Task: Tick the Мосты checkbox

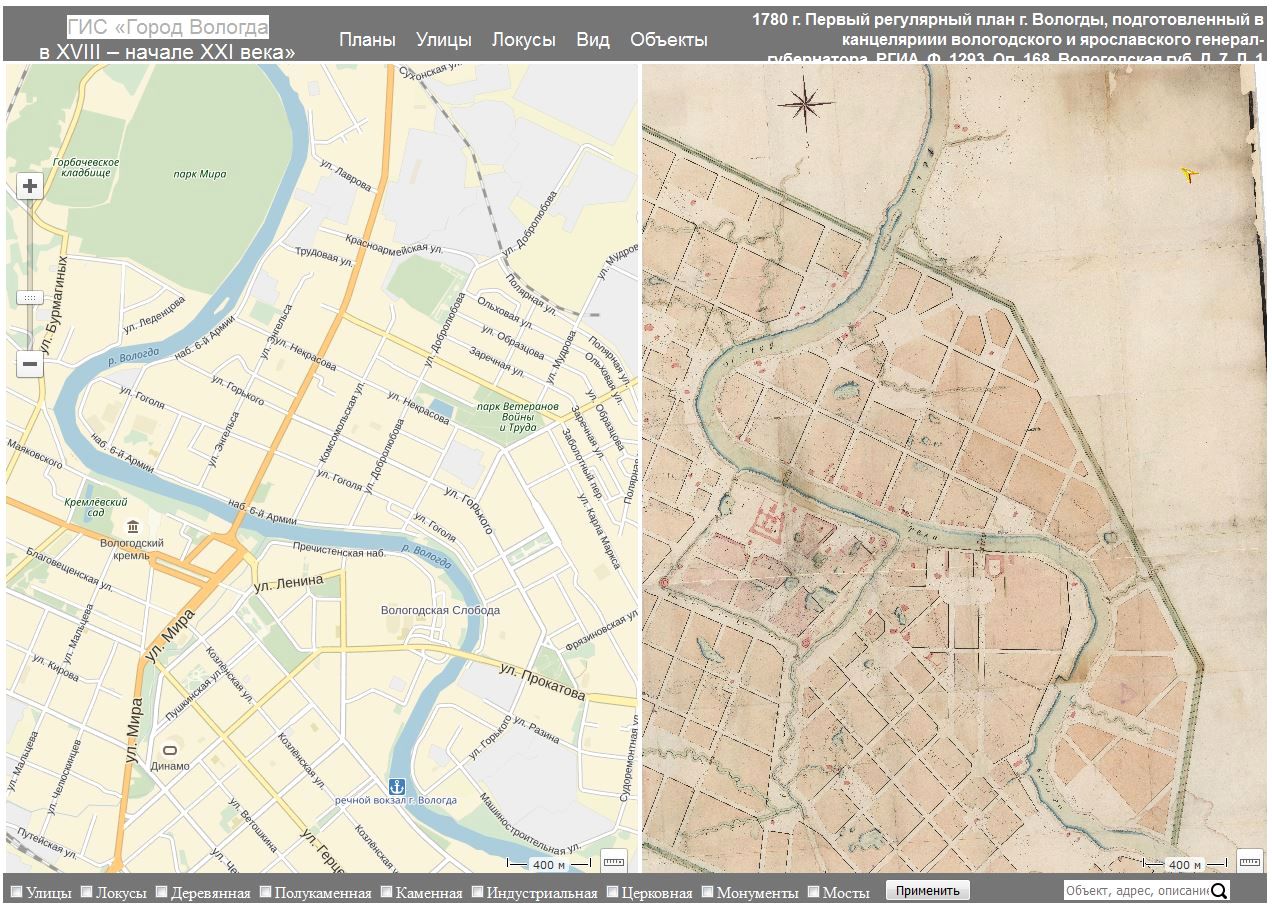Action: [813, 892]
